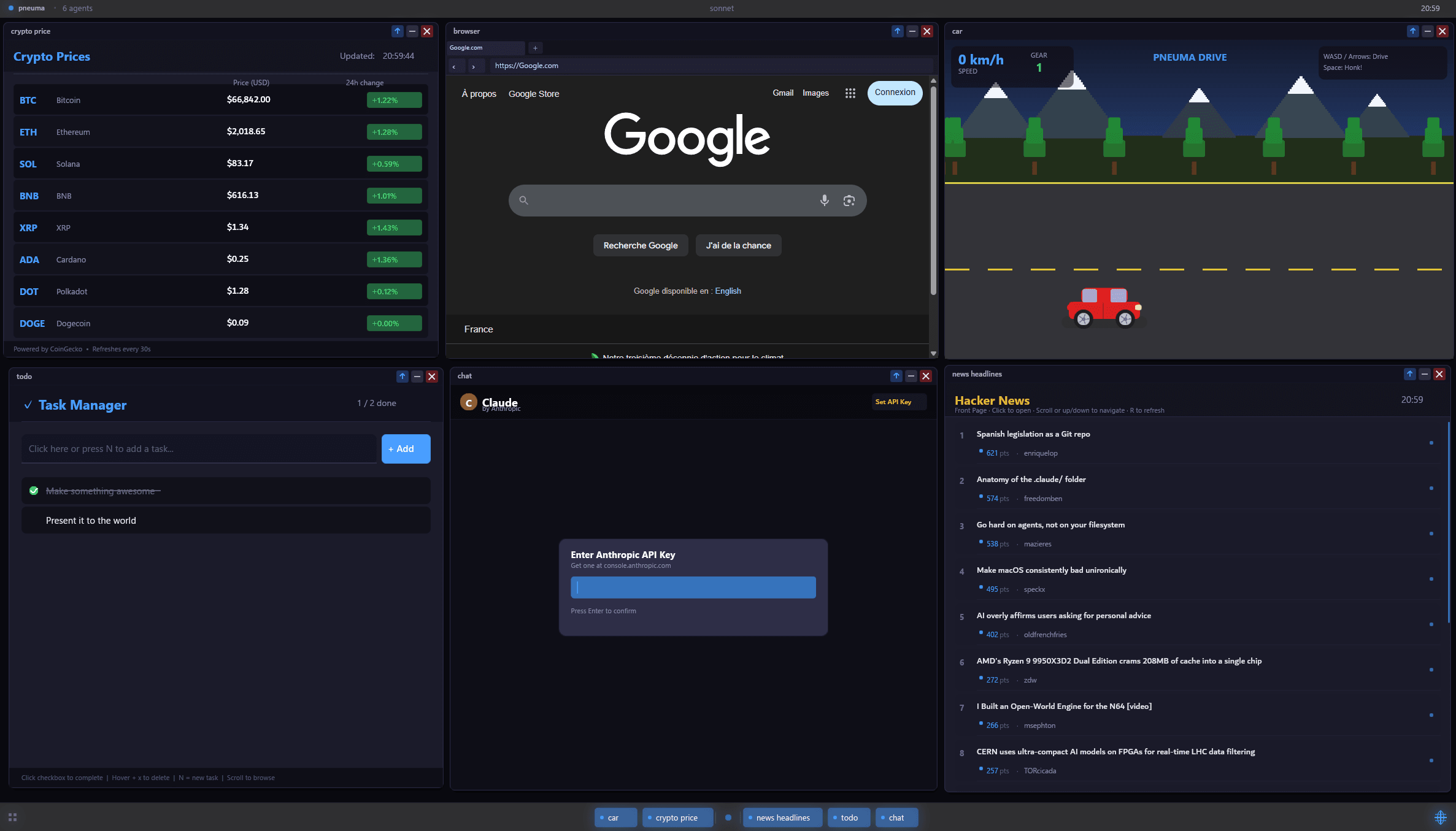This screenshot has height=831, width=1456.
Task: Click the 'J'ai de la chance' button
Action: [738, 245]
